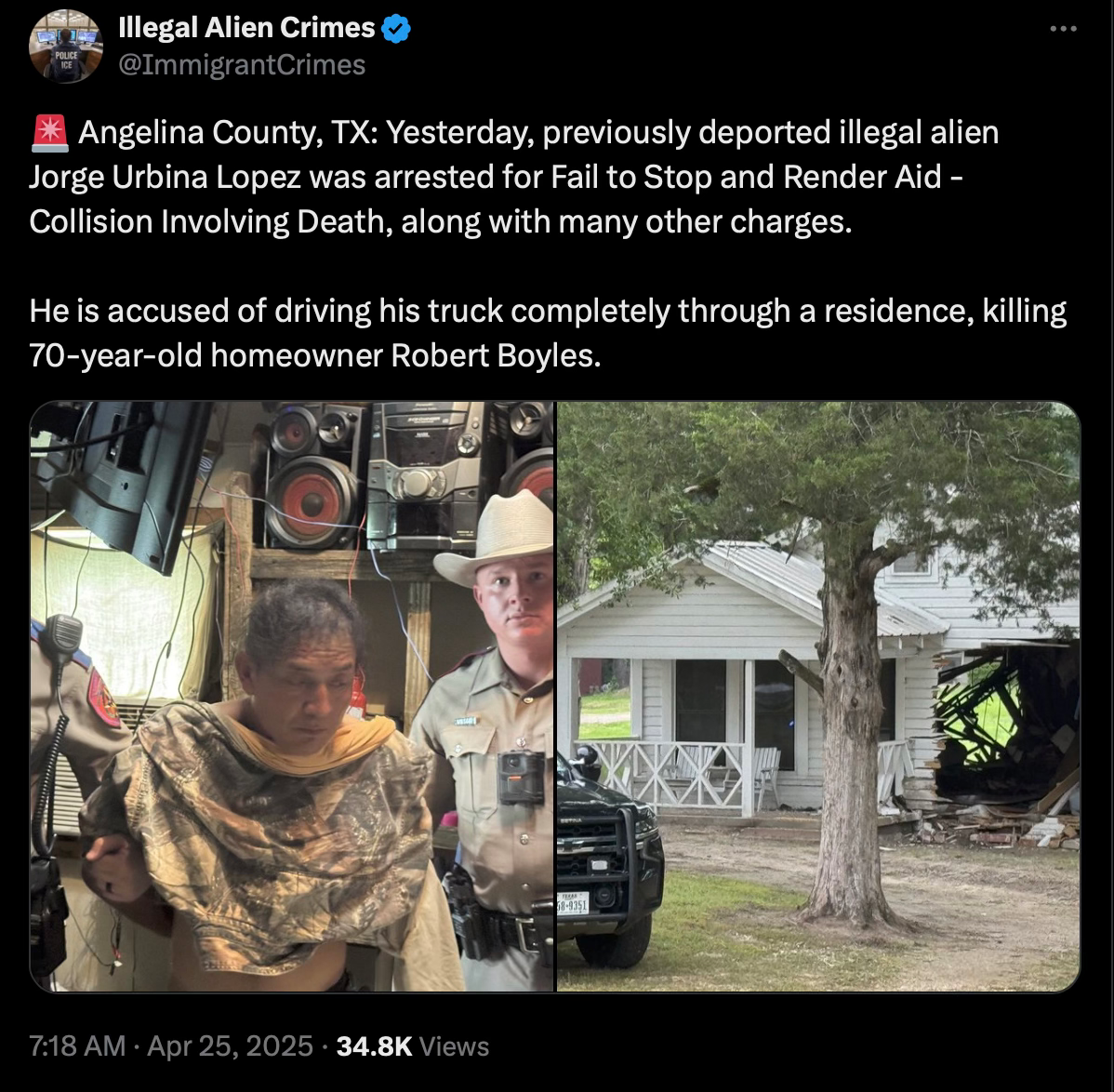Open the Illegal Alien Crimes display name
The height and width of the screenshot is (1092, 1114).
coord(245,28)
